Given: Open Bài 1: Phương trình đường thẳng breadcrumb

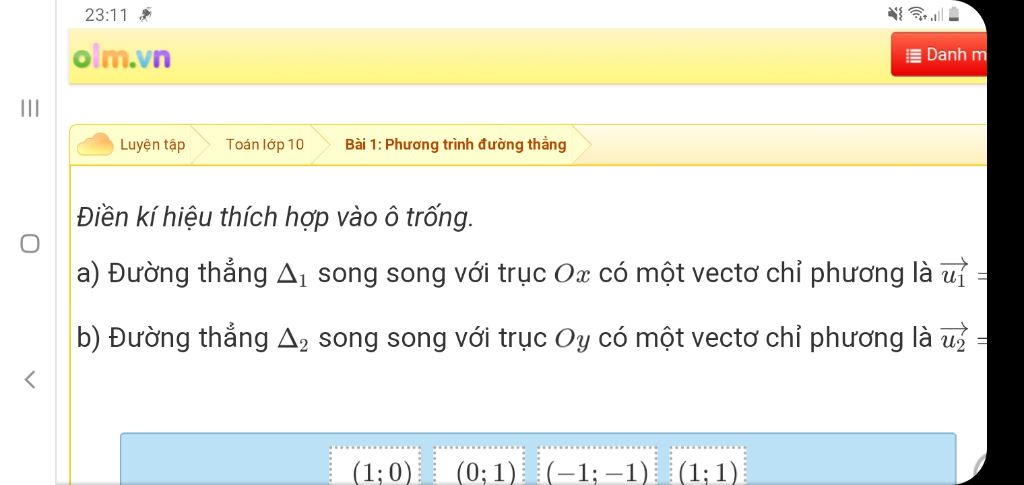Looking at the screenshot, I should point(455,144).
